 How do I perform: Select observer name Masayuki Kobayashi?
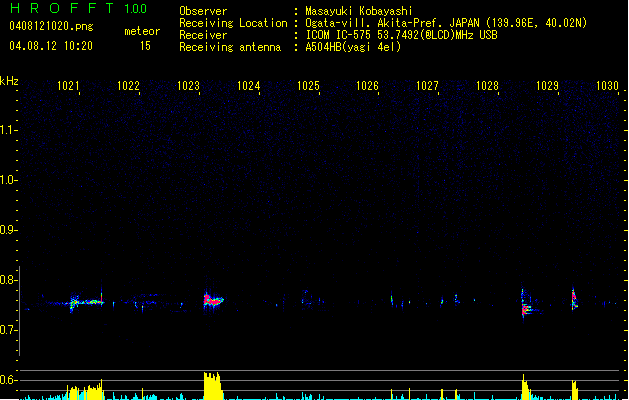click(359, 11)
